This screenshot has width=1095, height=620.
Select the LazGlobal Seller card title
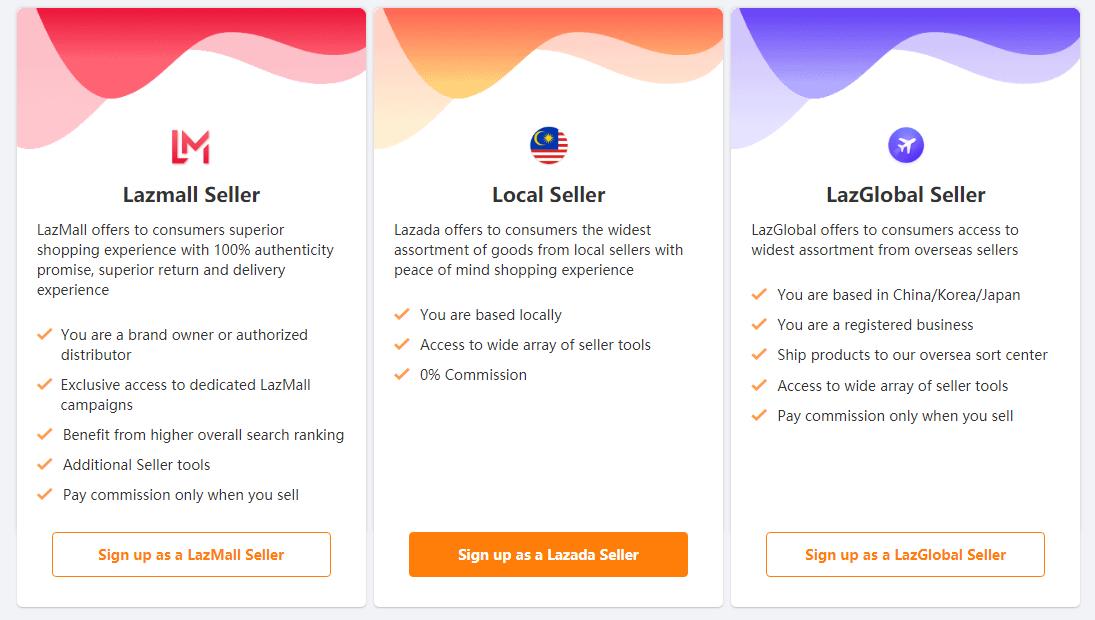pyautogui.click(x=905, y=195)
